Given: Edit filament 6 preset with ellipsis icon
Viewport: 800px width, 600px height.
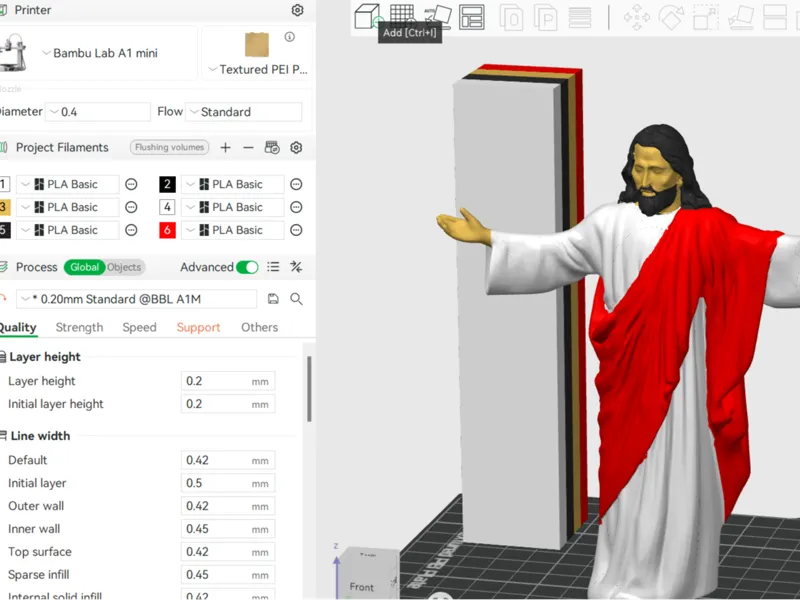Looking at the screenshot, I should click(296, 230).
